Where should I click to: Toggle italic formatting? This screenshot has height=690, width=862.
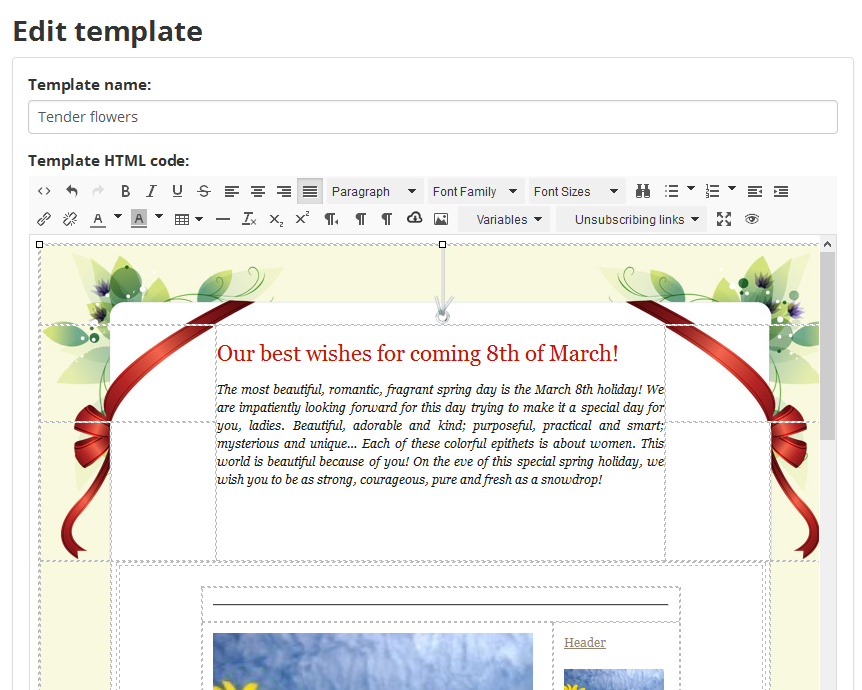coord(151,191)
